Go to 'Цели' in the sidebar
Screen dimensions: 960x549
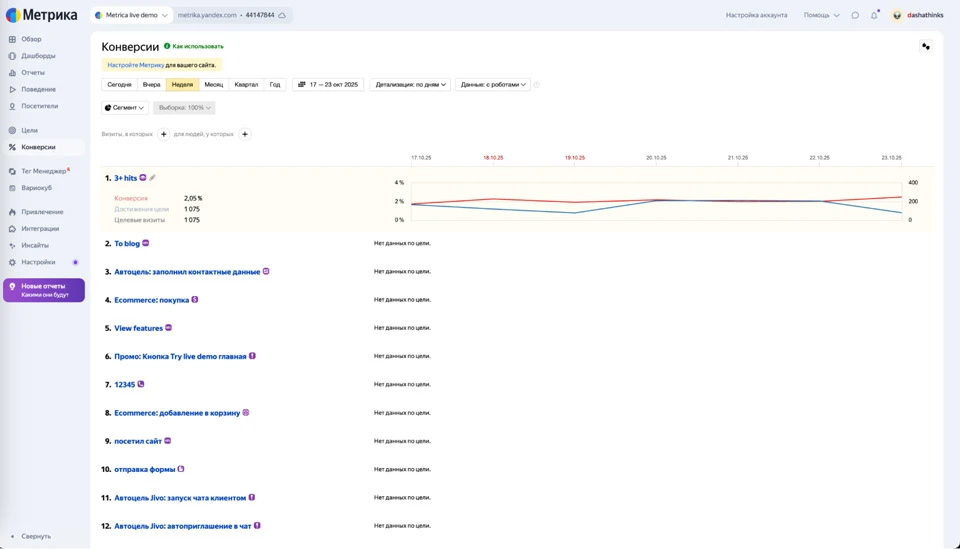(x=30, y=130)
